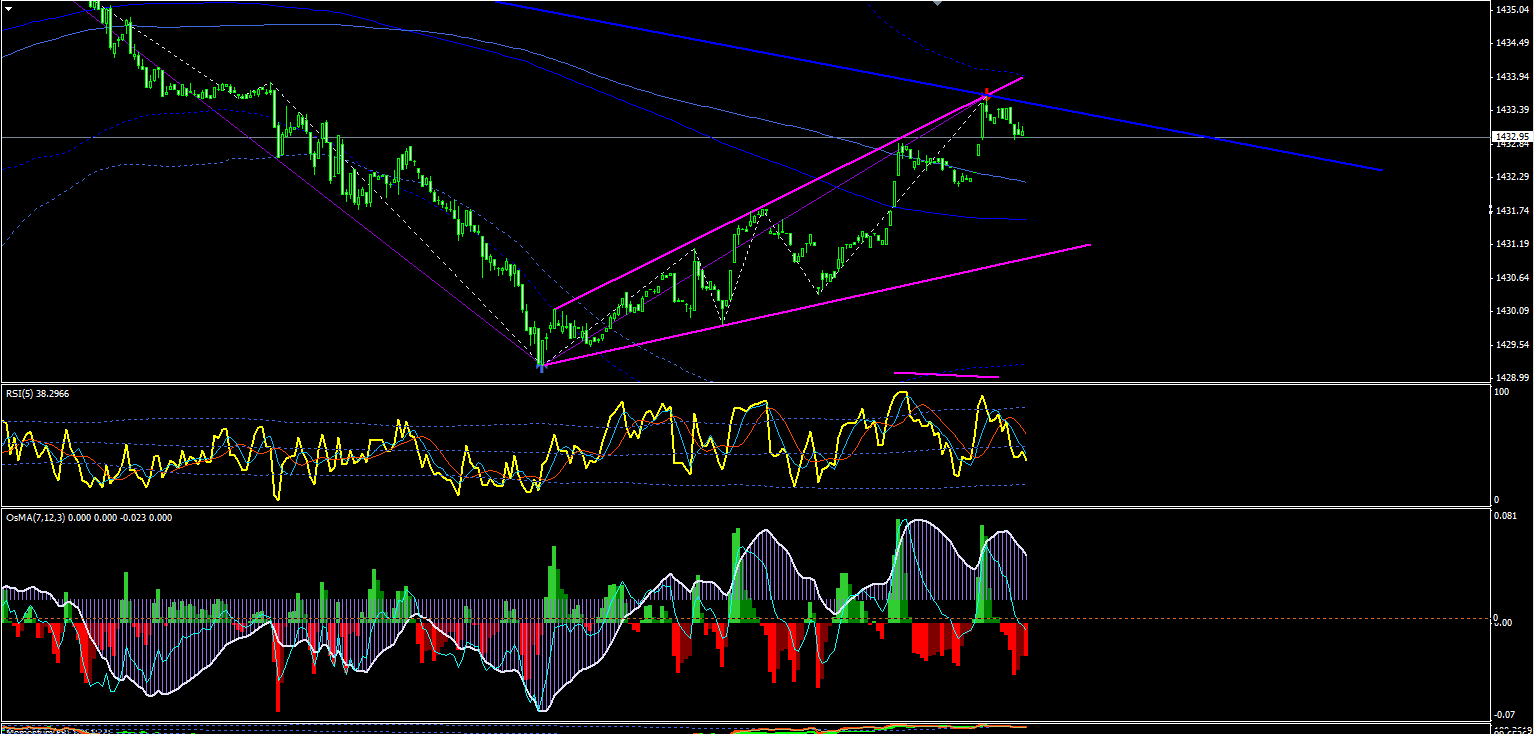Click the divider between RSI and OsMA panels
Screen dimensions: 1534x734
click(x=744, y=507)
